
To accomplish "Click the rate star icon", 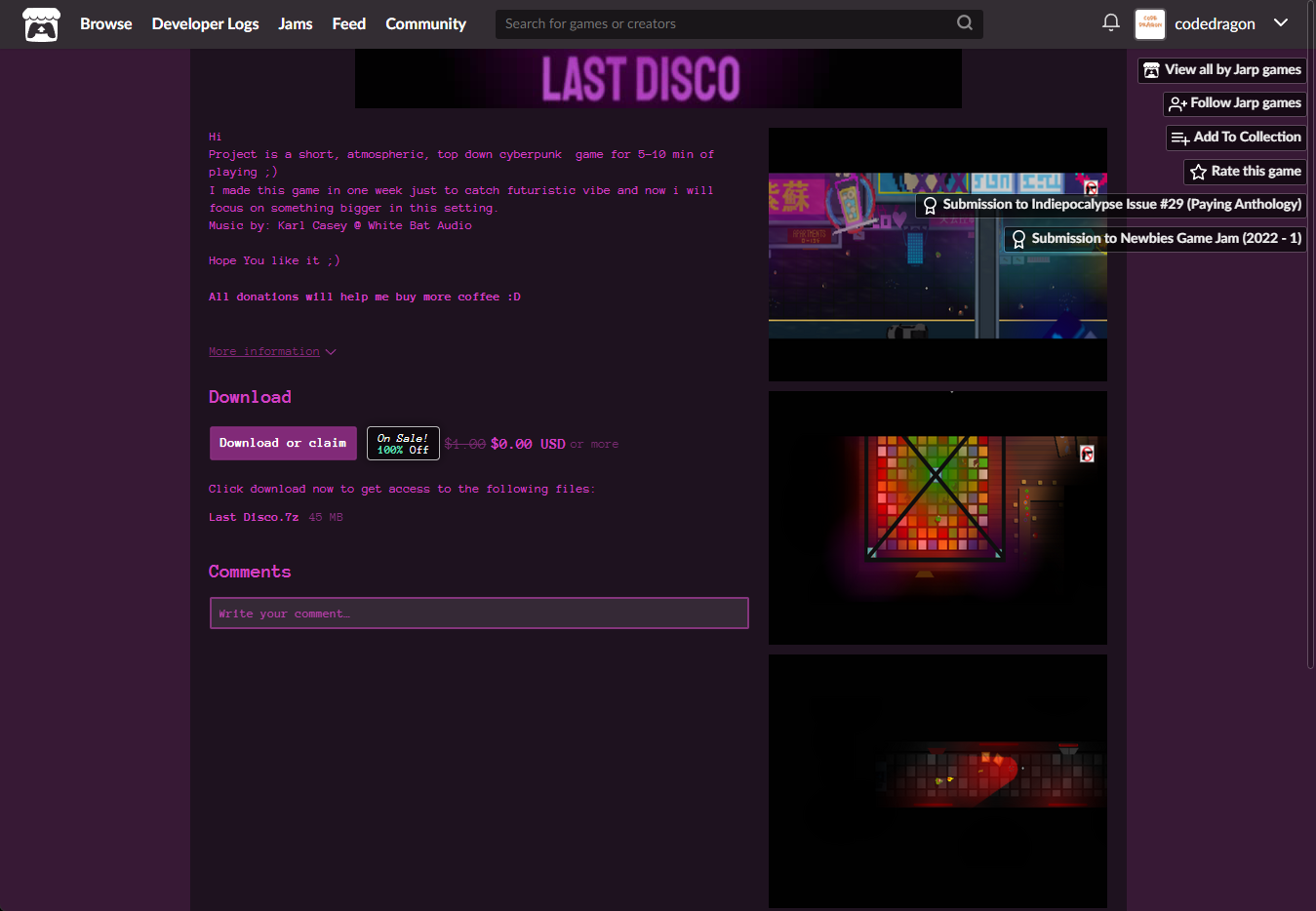I will pos(1198,173).
